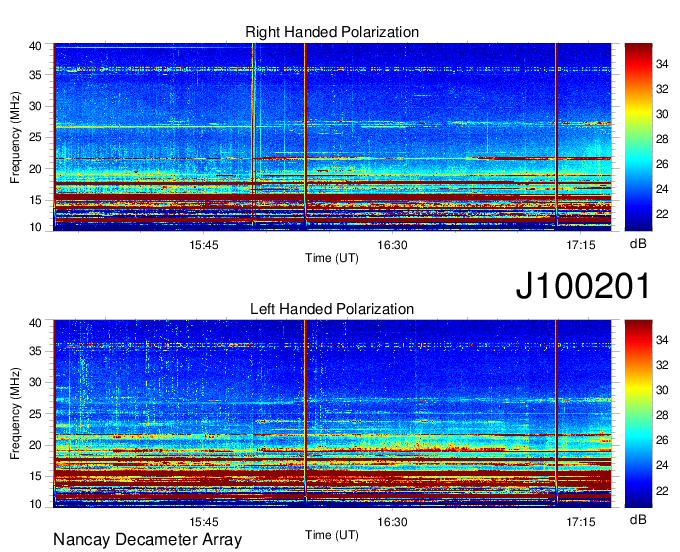Click the 20 frequency tick of Left Handed plot
The height and width of the screenshot is (552, 680).
point(35,445)
